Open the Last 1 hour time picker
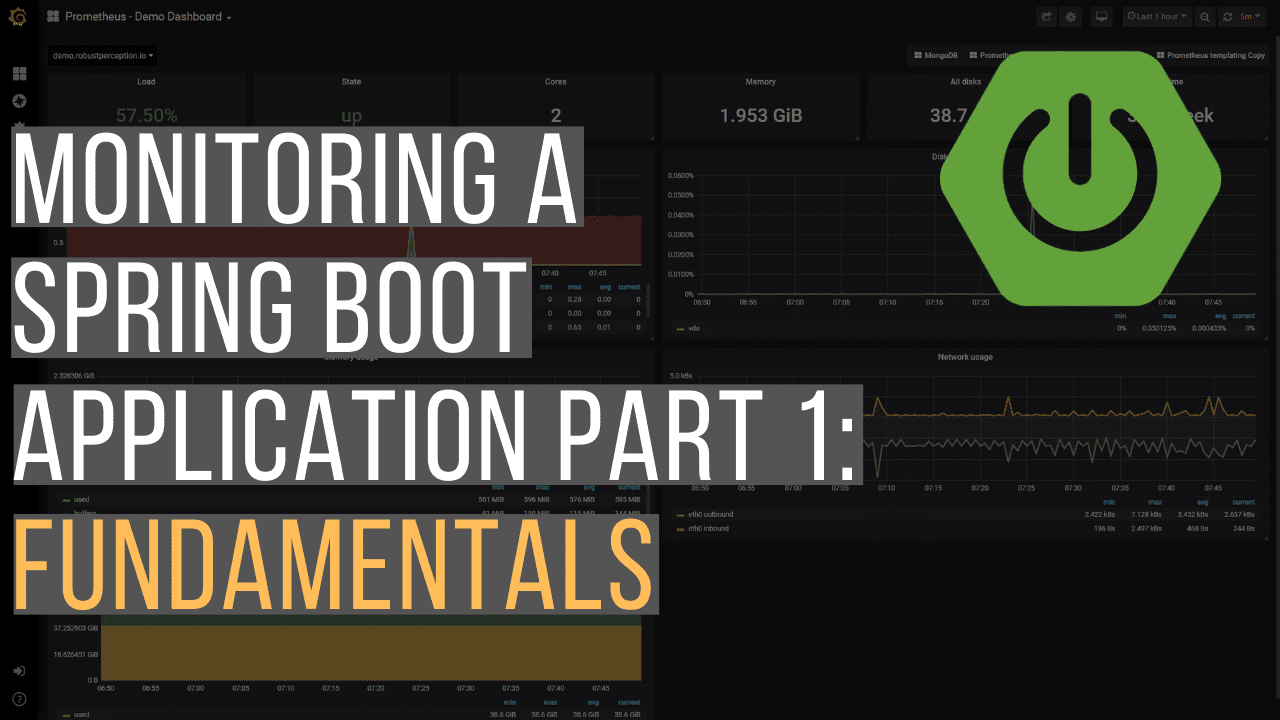This screenshot has height=720, width=1280. tap(1157, 17)
